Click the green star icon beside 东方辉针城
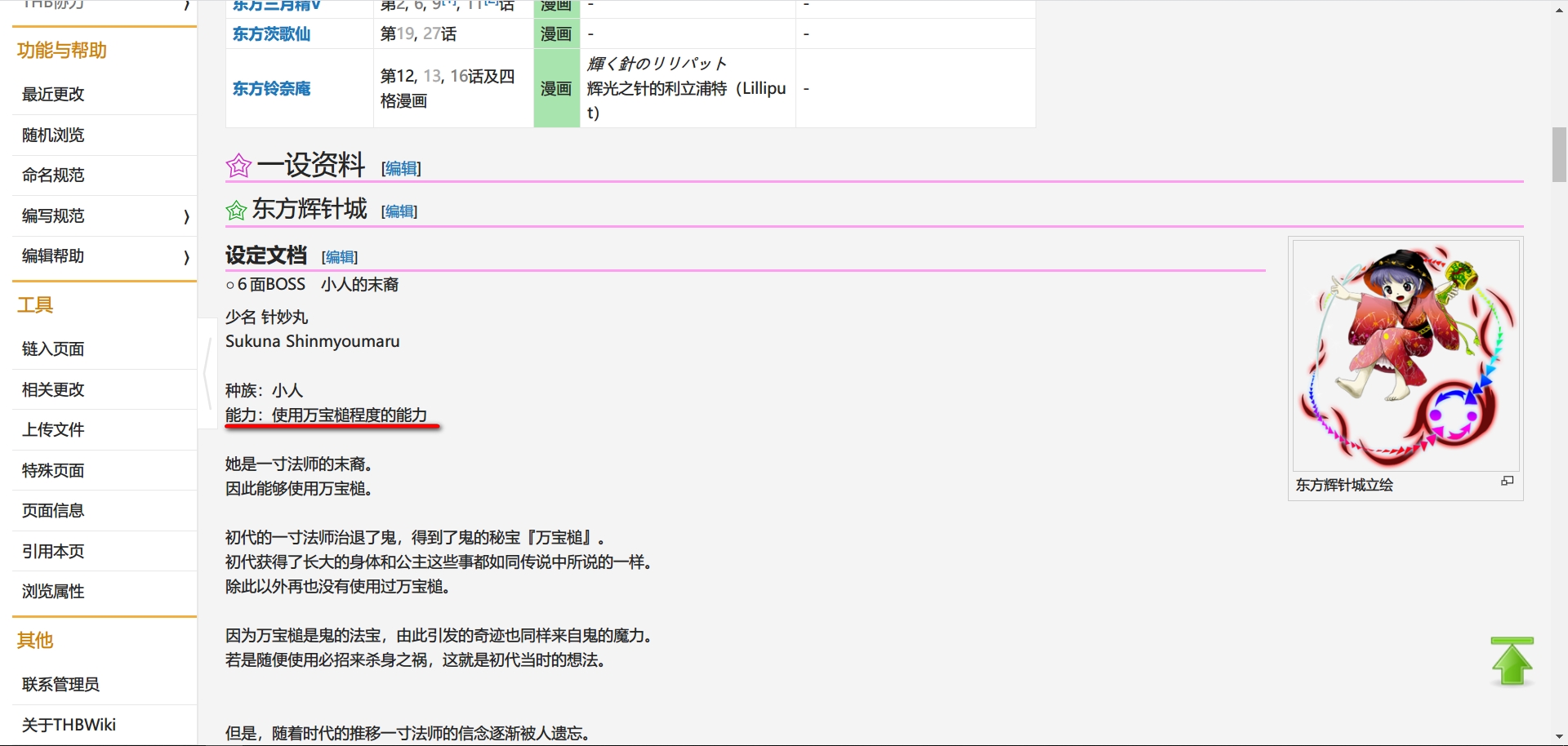 (236, 211)
